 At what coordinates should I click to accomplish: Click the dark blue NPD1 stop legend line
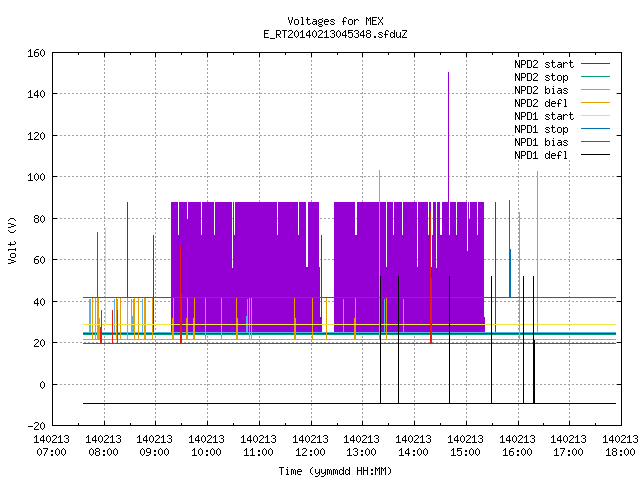(x=596, y=129)
